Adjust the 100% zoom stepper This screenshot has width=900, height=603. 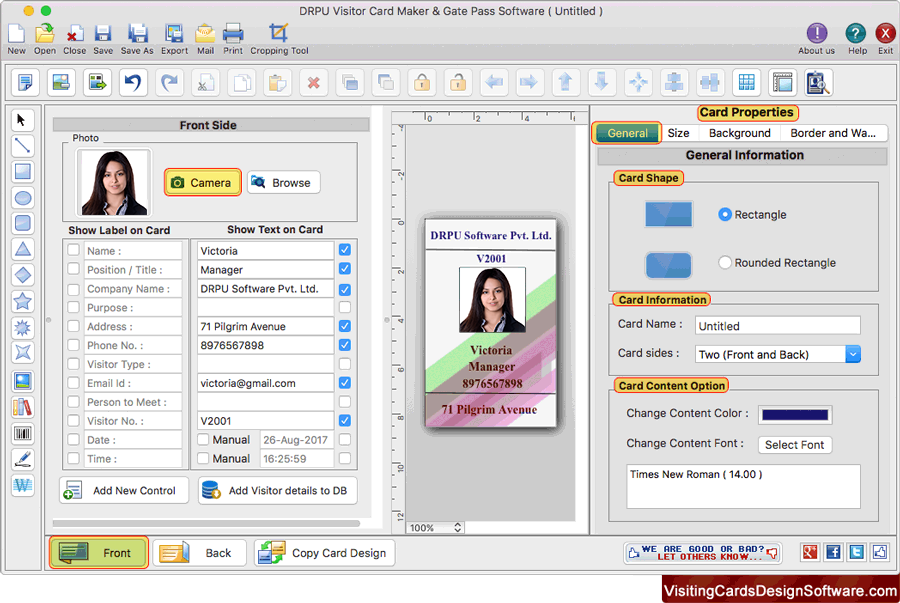457,527
